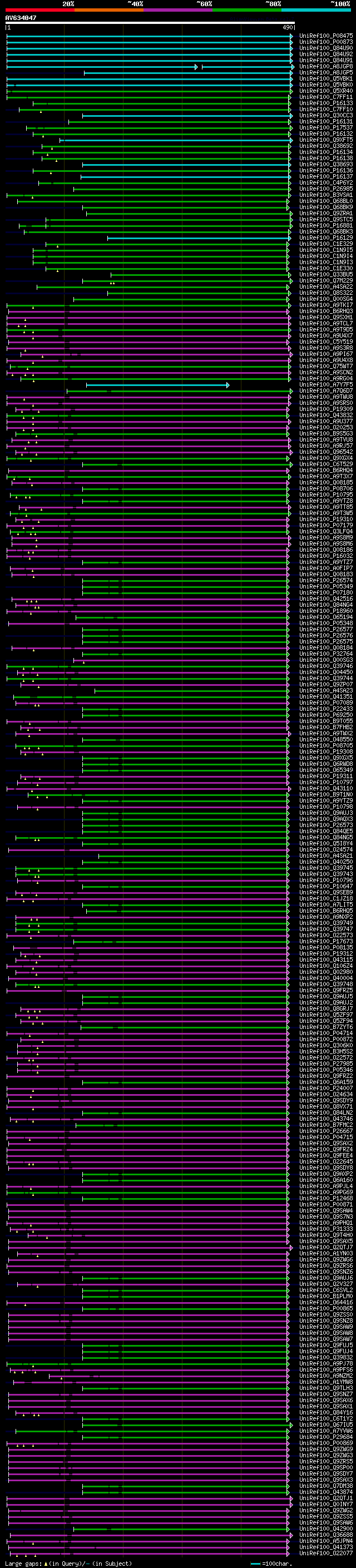Select hit label UniRef100_Q33BU5

[x=326, y=275]
